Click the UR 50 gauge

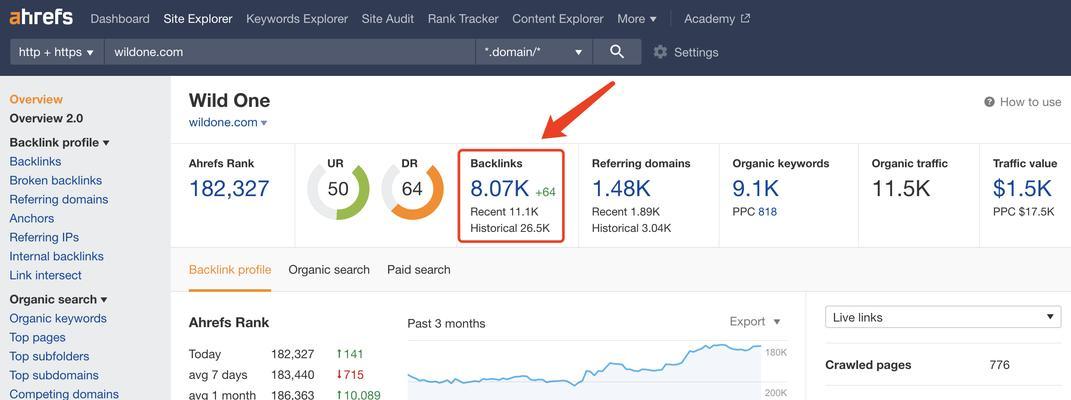[x=338, y=189]
